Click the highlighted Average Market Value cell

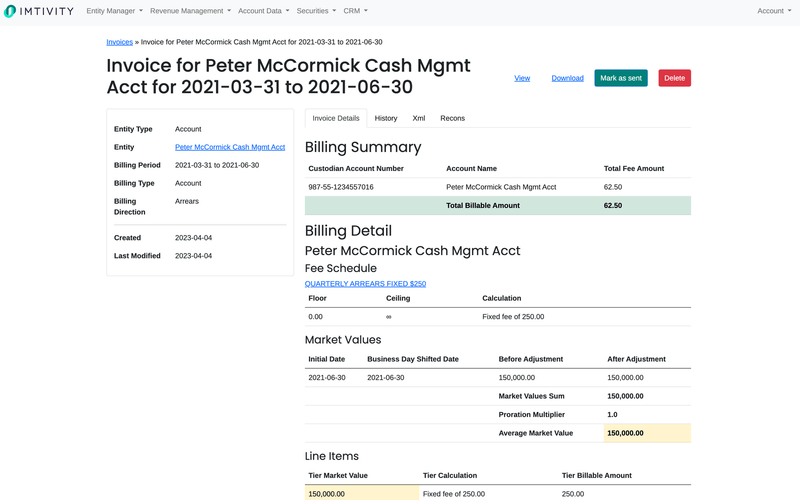click(647, 433)
